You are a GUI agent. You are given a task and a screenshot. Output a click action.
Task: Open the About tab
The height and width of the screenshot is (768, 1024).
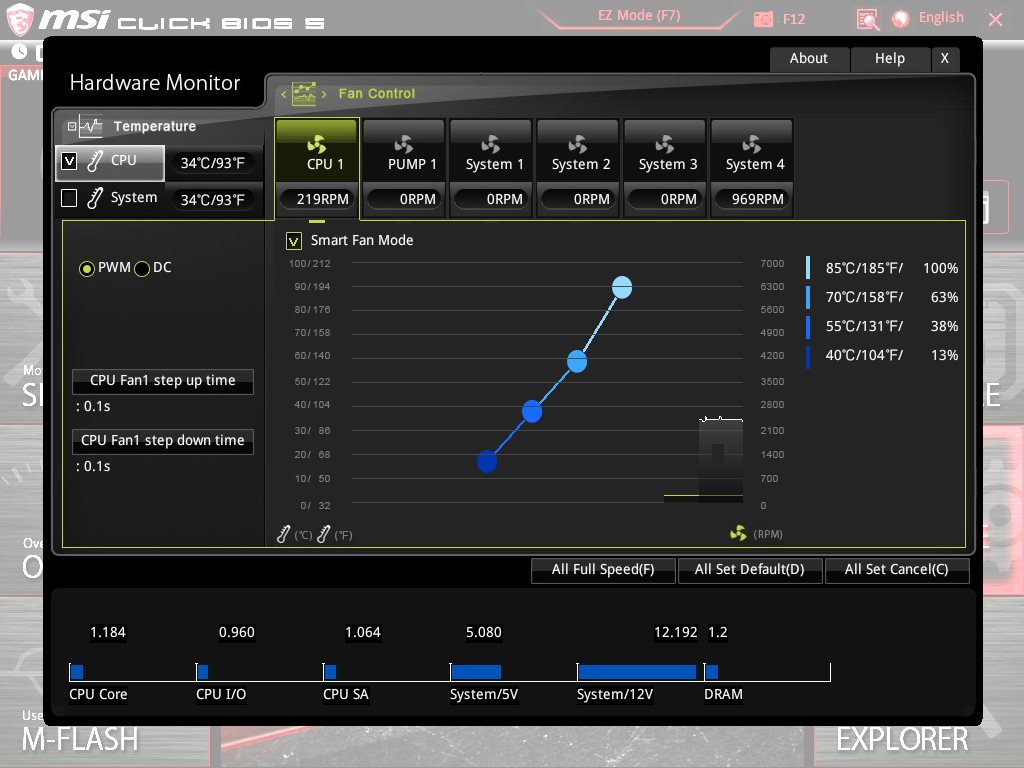[x=808, y=58]
